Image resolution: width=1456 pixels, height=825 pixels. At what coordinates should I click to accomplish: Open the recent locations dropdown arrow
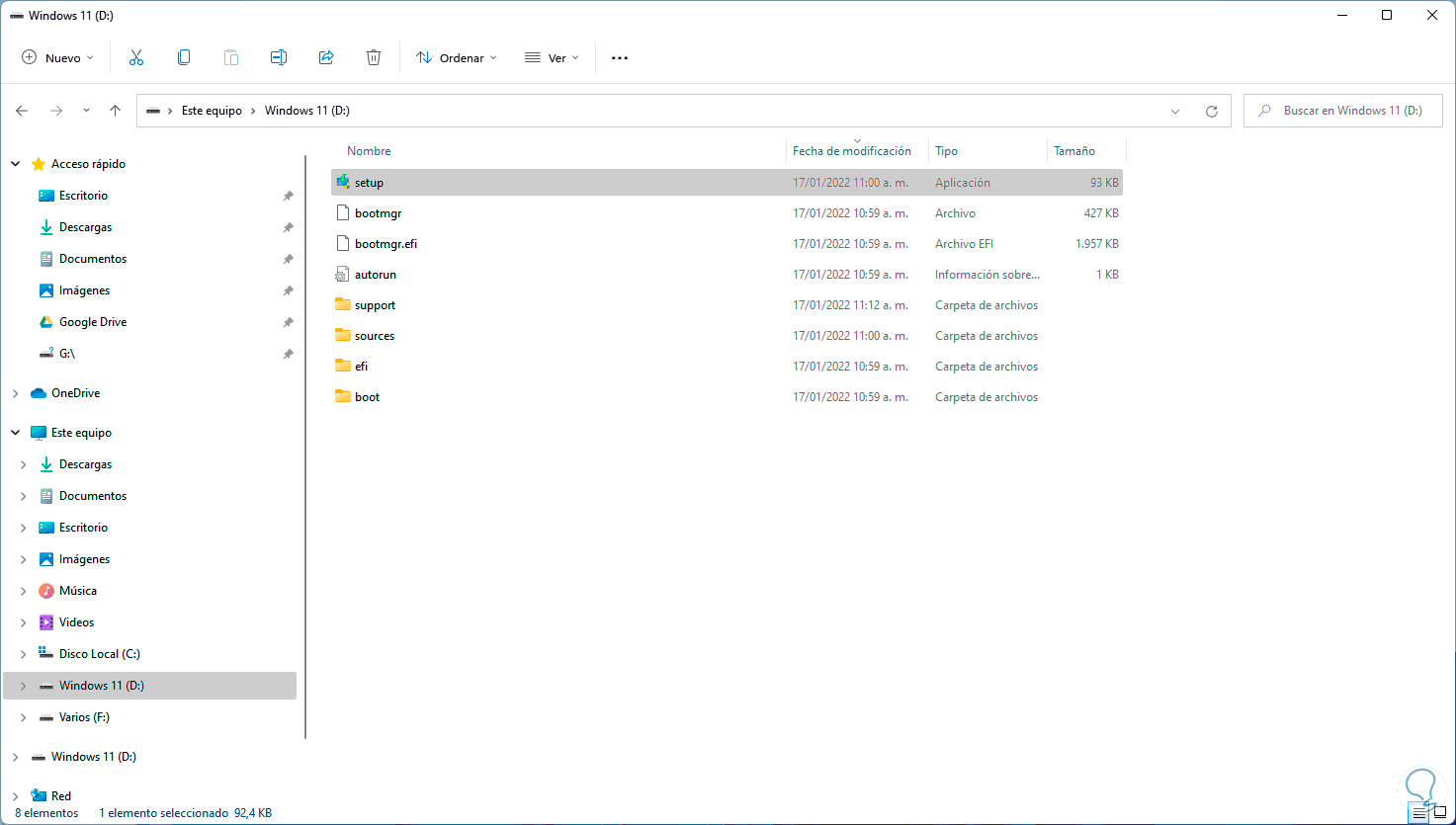(x=86, y=111)
